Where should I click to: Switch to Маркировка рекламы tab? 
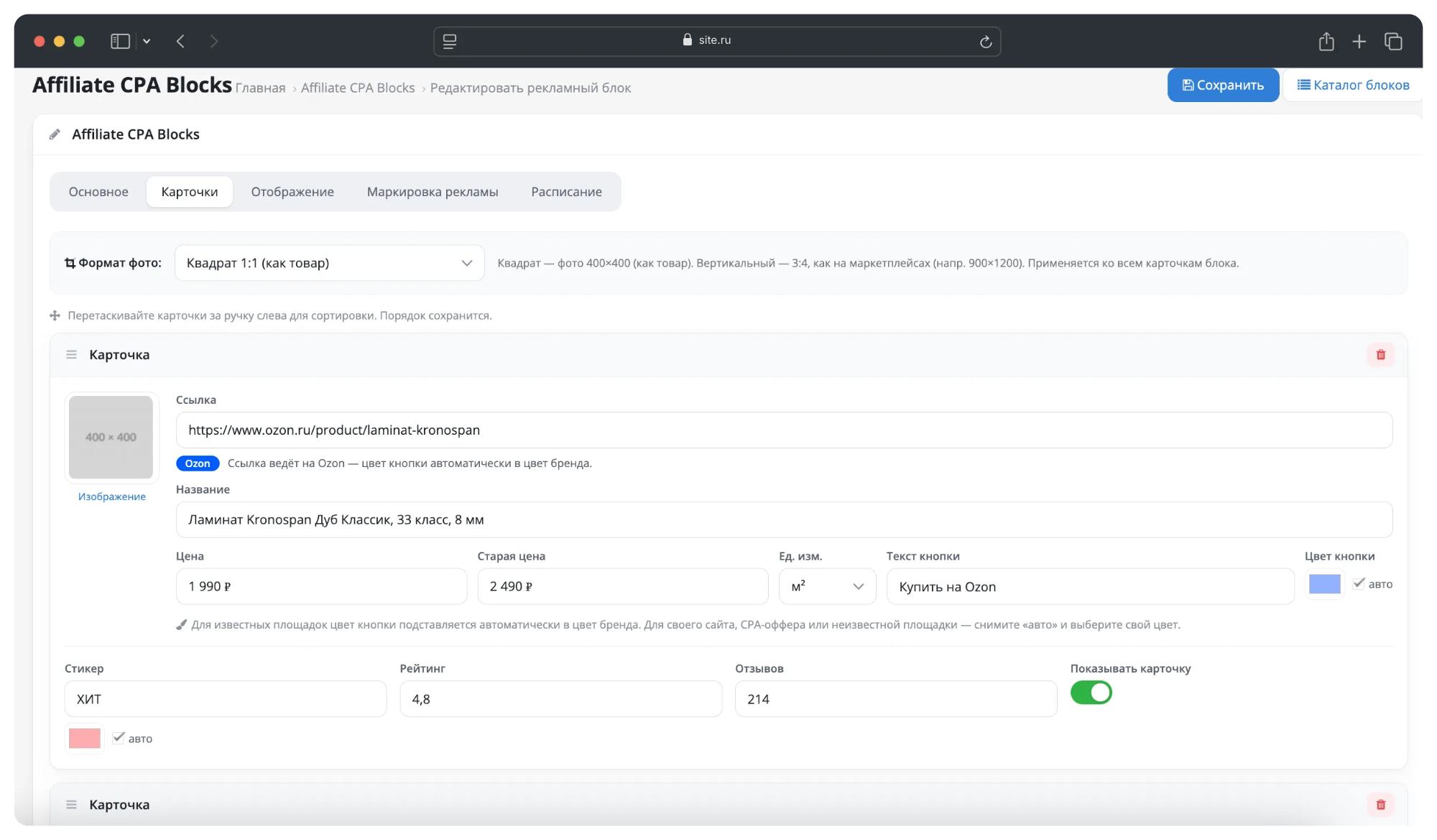point(433,192)
